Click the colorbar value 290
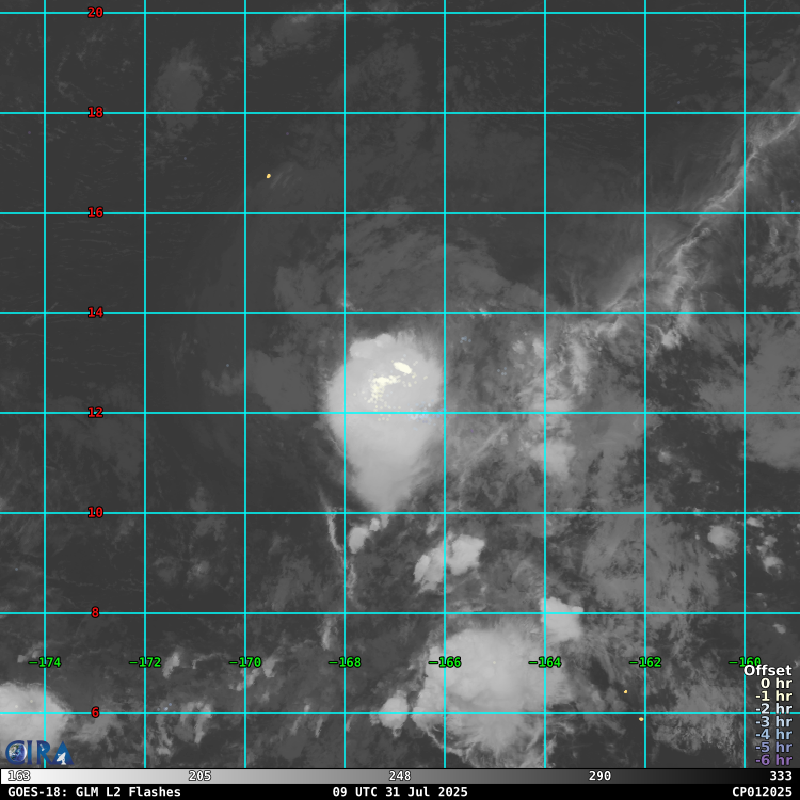The image size is (800, 800). [x=599, y=776]
